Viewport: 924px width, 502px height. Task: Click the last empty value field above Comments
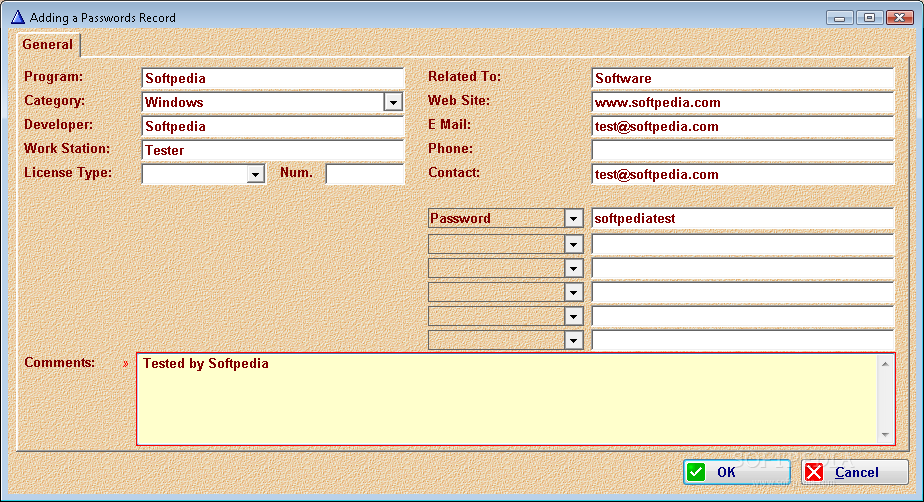click(x=742, y=340)
